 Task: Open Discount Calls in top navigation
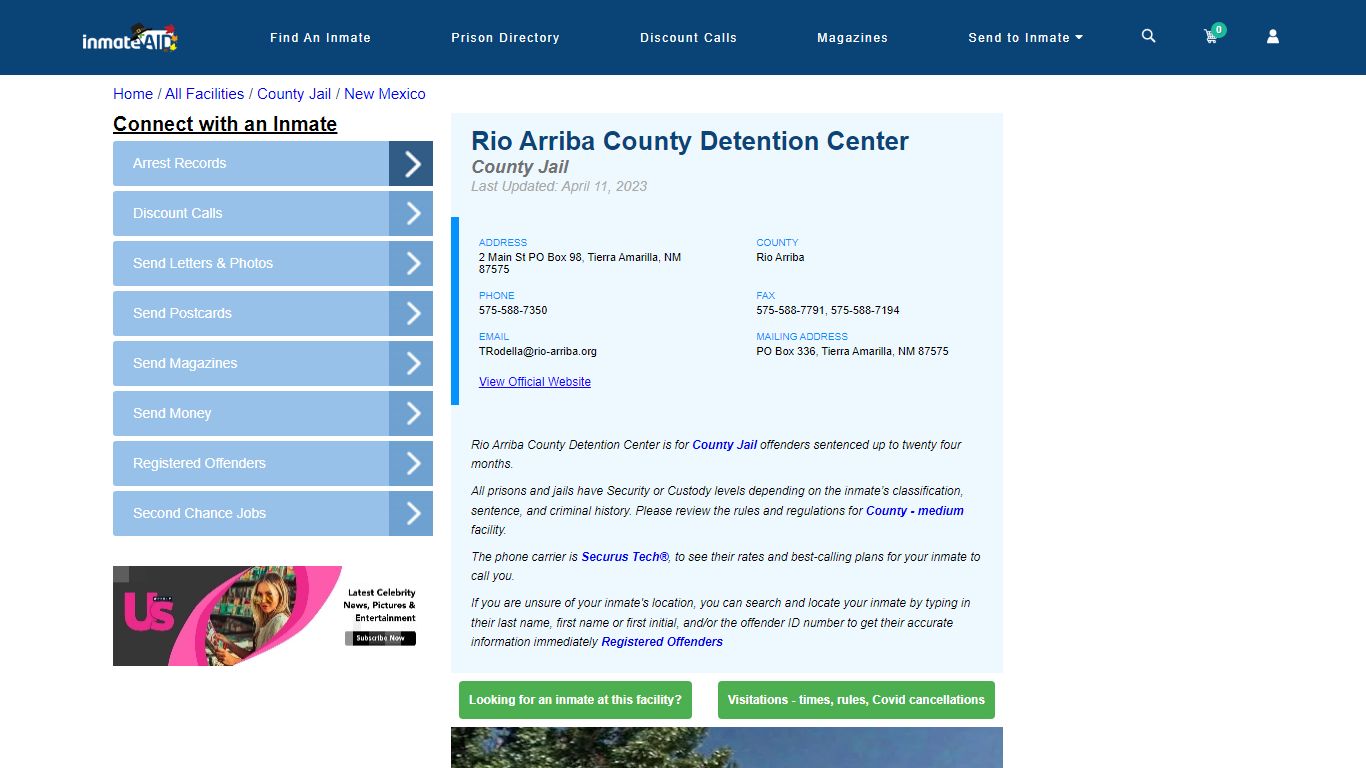(688, 38)
